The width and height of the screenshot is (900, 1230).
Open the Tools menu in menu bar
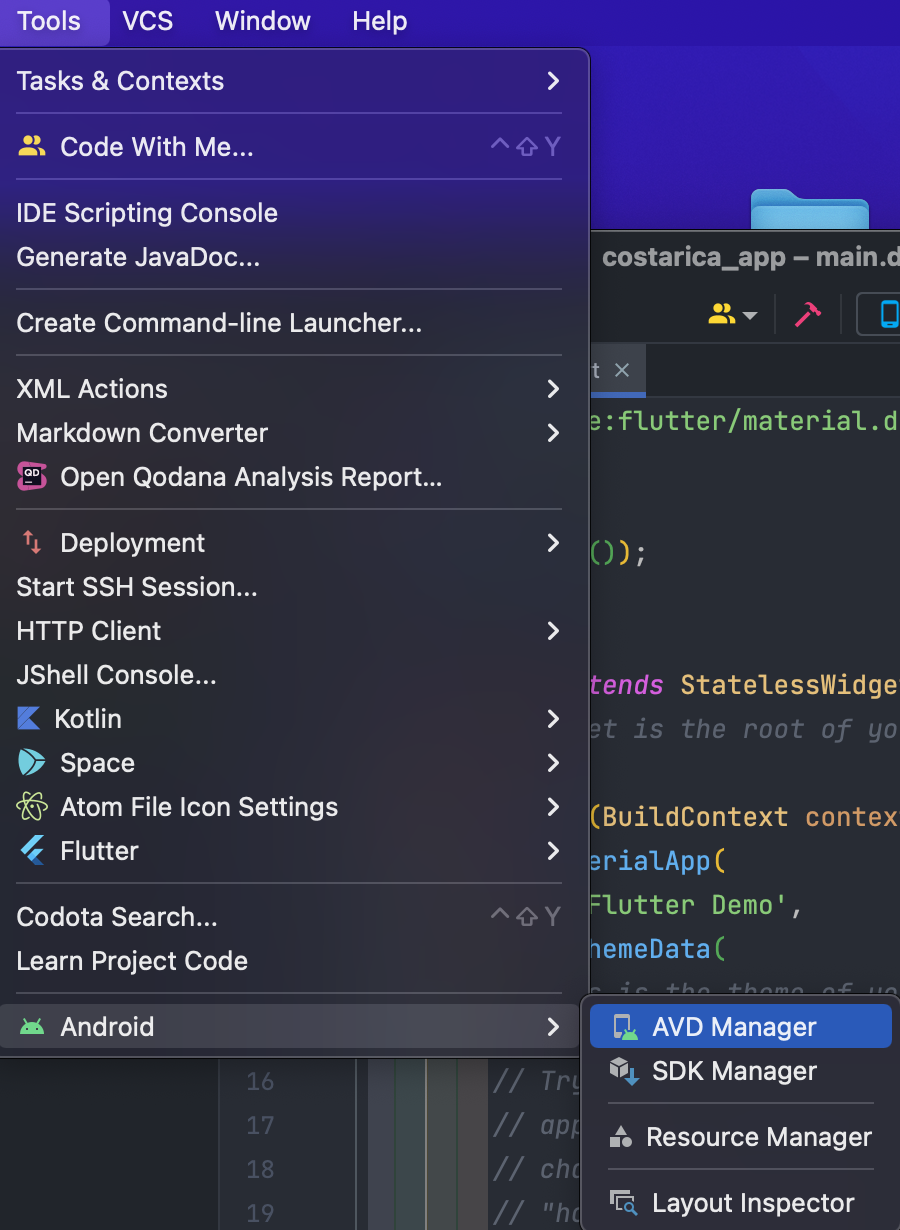click(x=49, y=21)
